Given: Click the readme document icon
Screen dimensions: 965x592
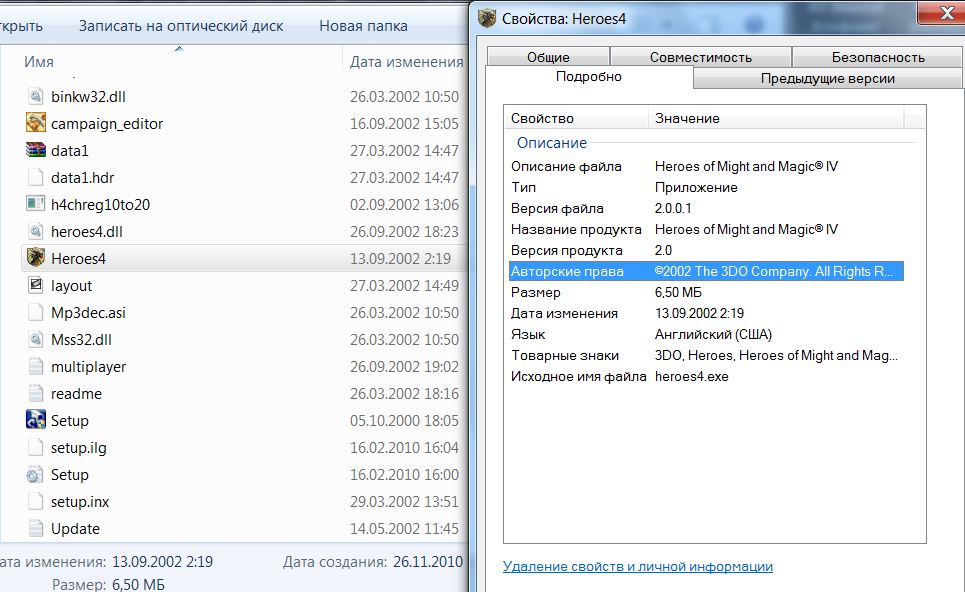Looking at the screenshot, I should 36,393.
